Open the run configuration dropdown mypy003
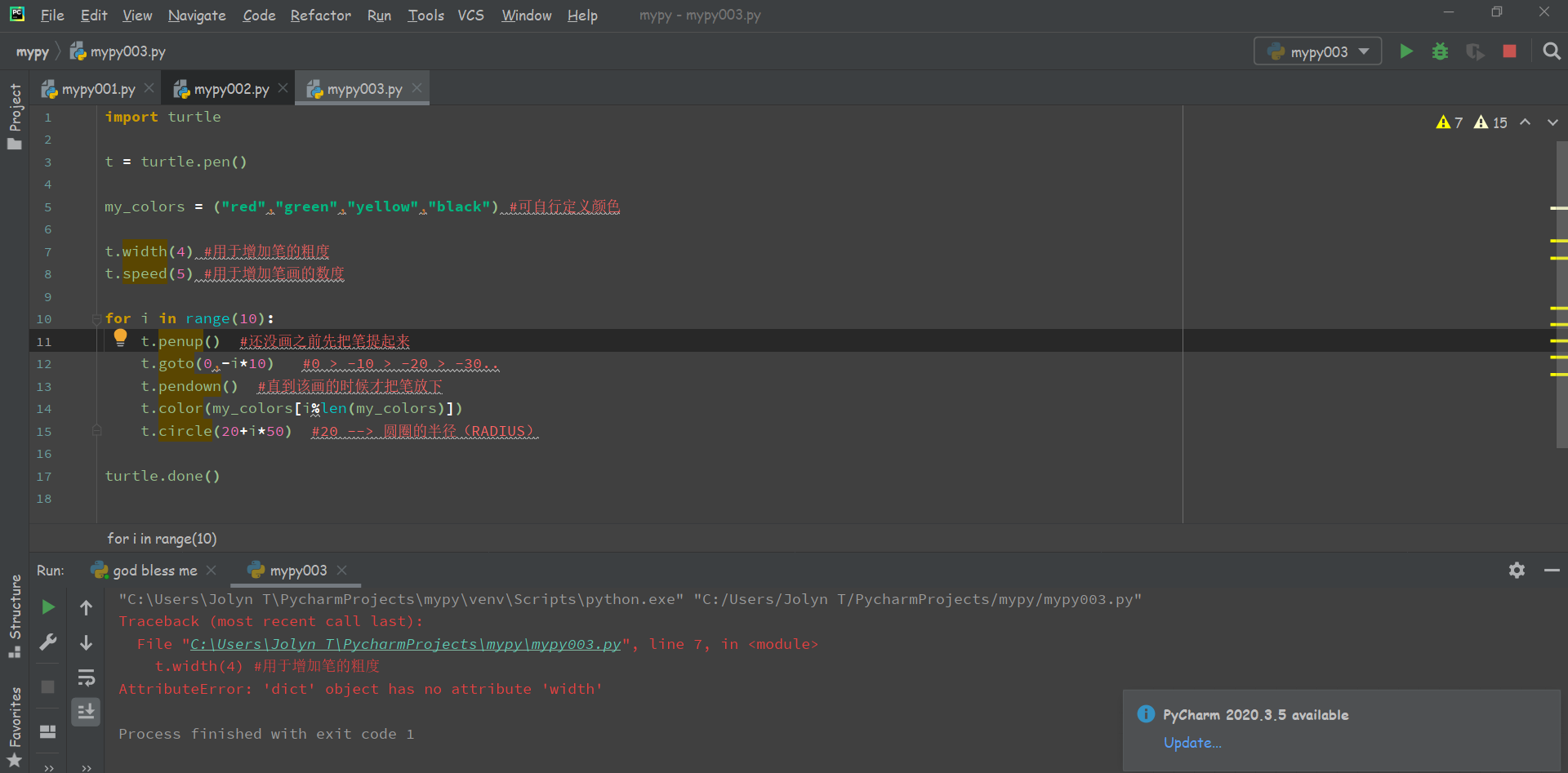The image size is (1568, 773). (1317, 51)
